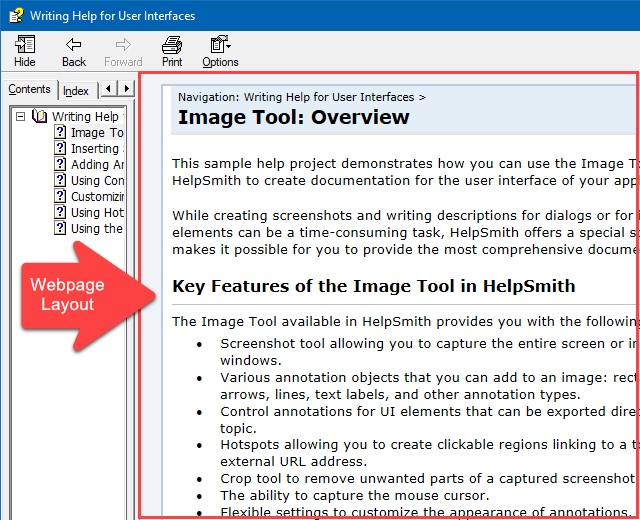
Task: Click the open book icon beside Writing Help
Action: (x=40, y=116)
